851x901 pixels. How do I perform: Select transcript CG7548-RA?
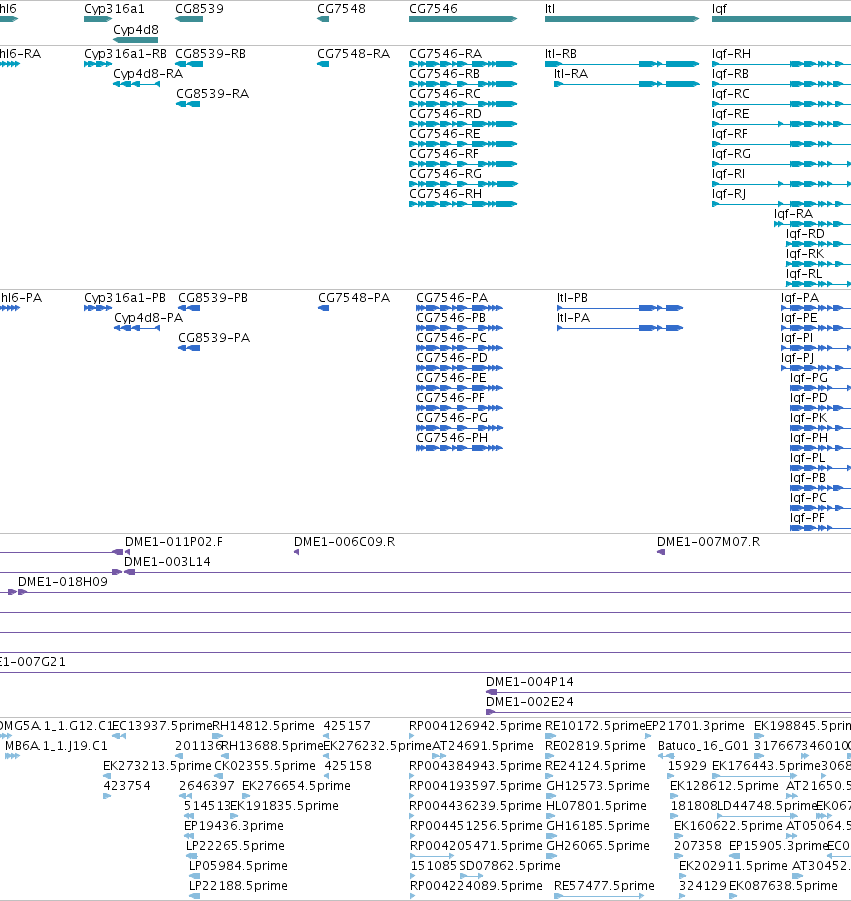click(353, 54)
